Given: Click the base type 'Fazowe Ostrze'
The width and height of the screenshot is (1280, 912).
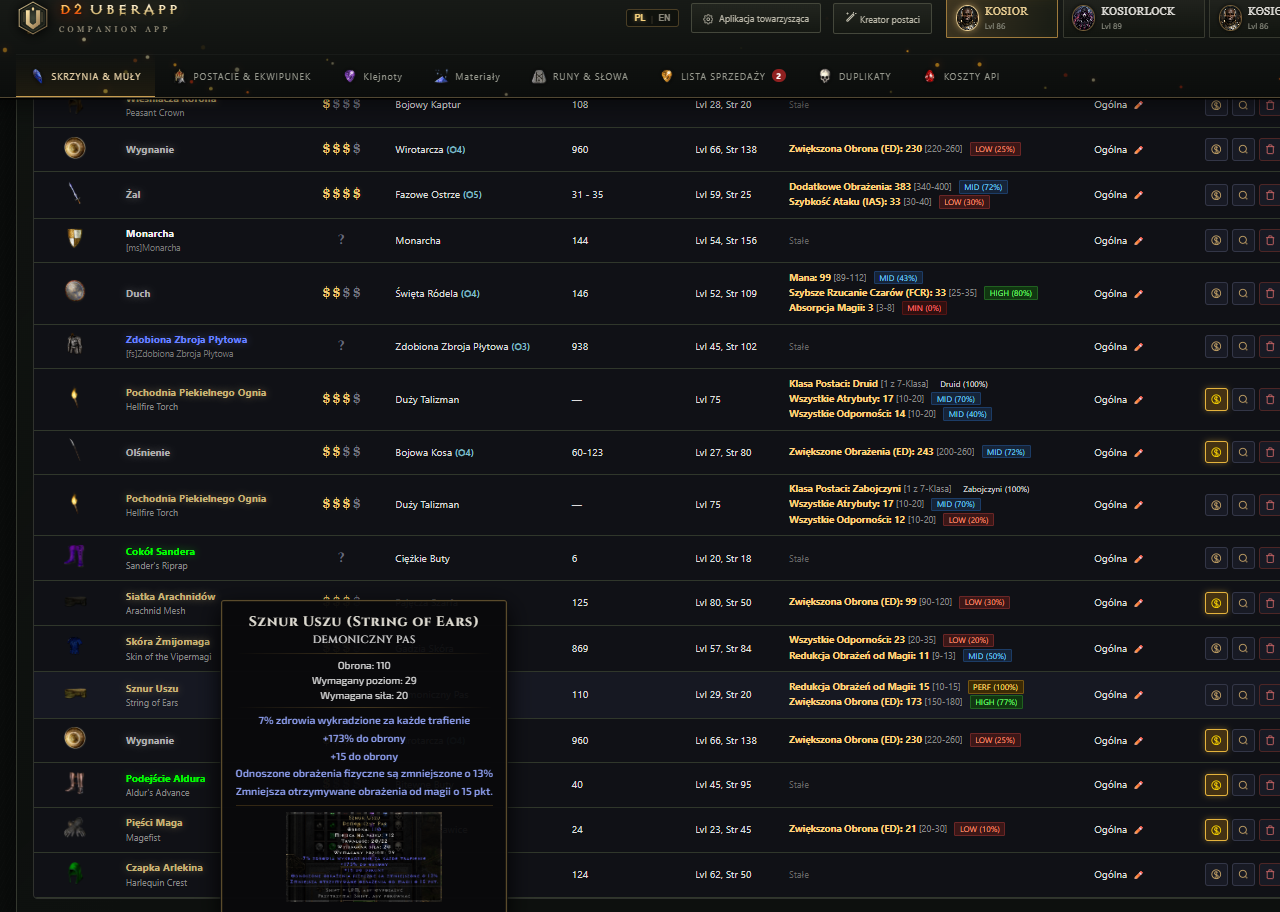Looking at the screenshot, I should click(428, 195).
